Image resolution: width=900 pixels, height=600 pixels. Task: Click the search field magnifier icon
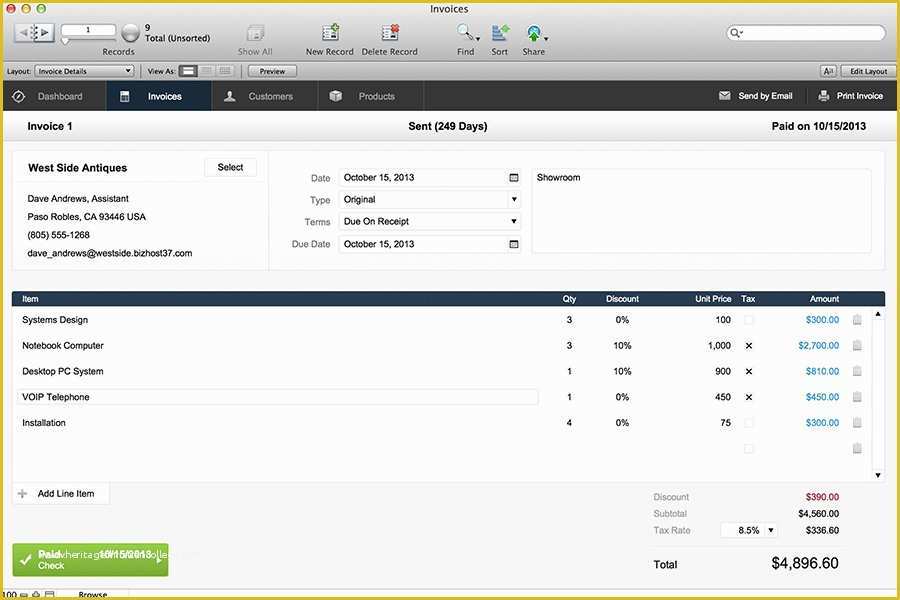pyautogui.click(x=735, y=33)
